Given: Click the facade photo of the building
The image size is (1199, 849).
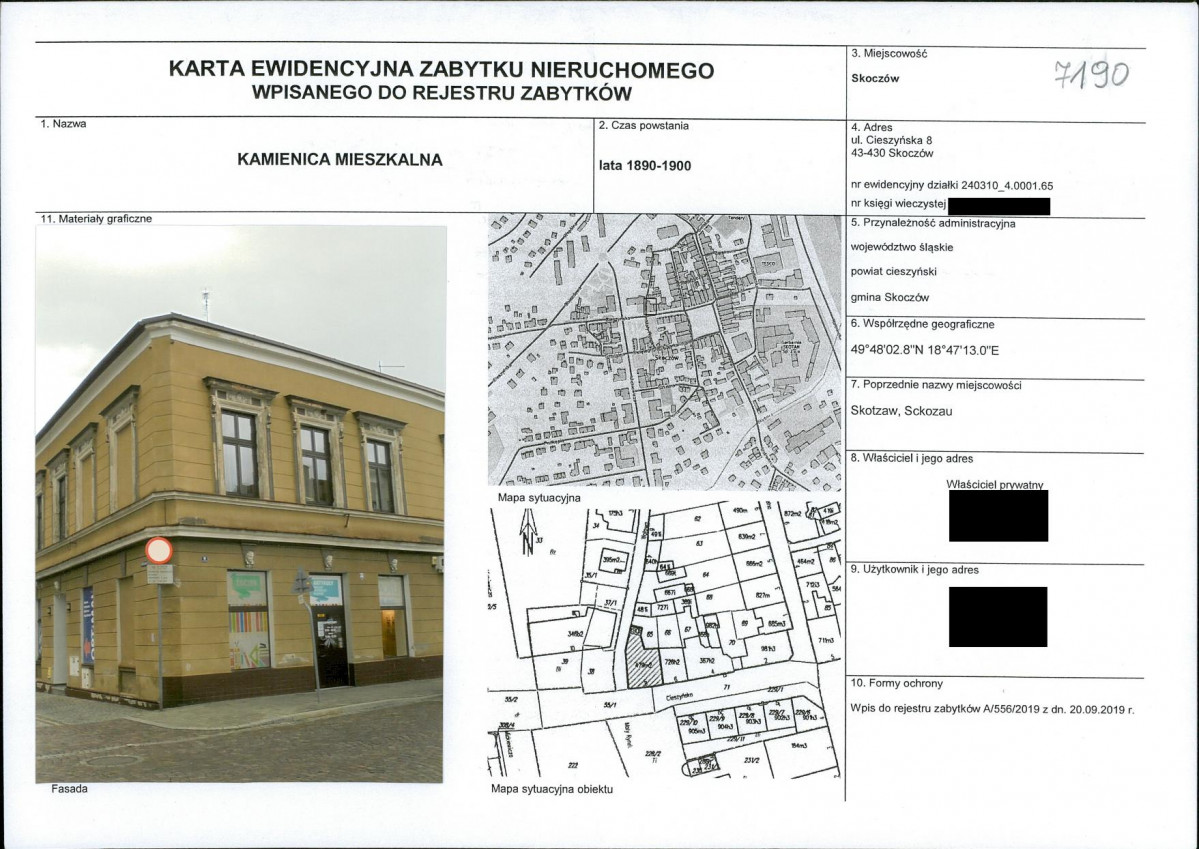Looking at the screenshot, I should [240, 503].
